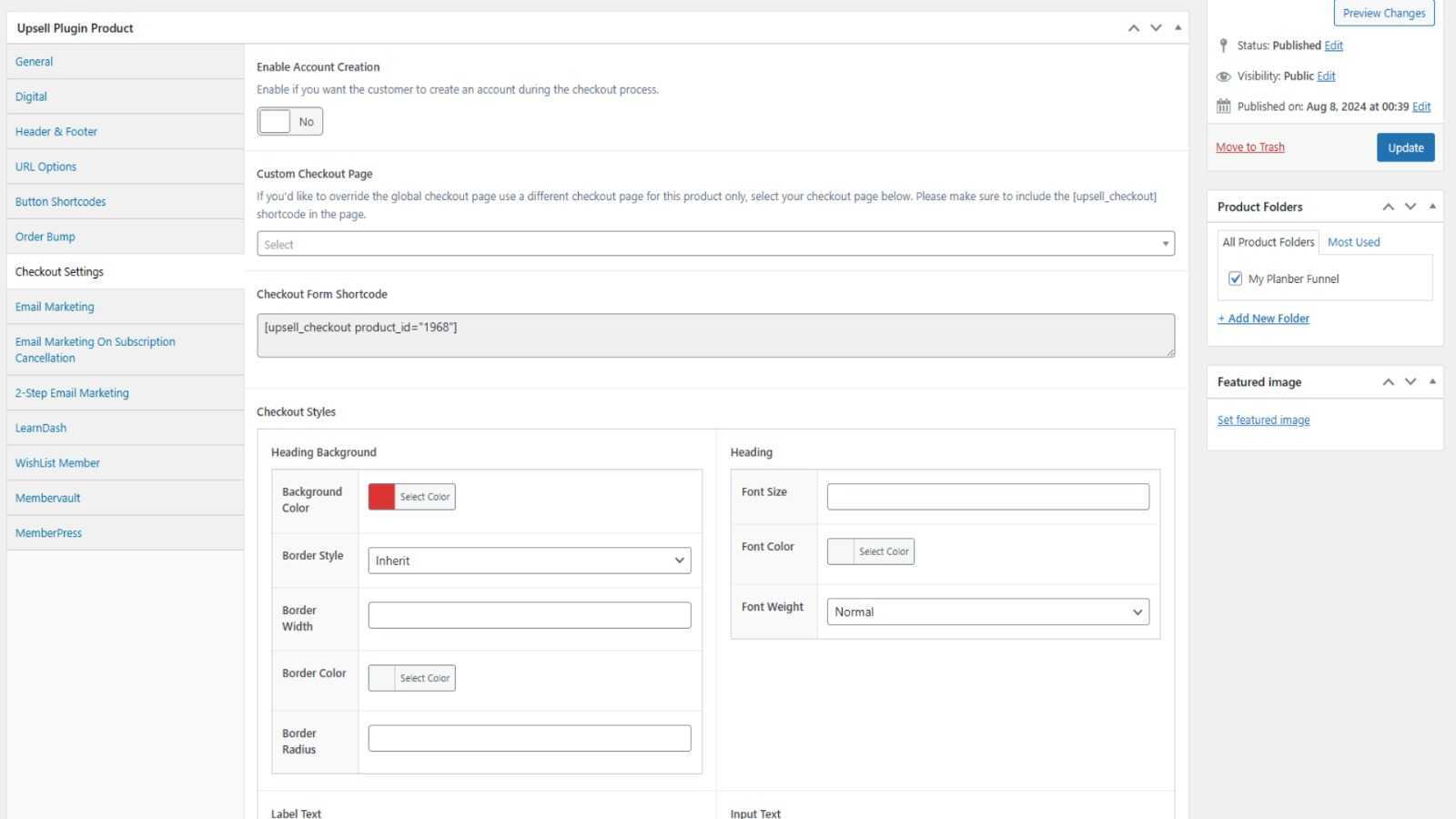Move Product Folders panel down
Image resolution: width=1456 pixels, height=819 pixels.
(x=1410, y=207)
